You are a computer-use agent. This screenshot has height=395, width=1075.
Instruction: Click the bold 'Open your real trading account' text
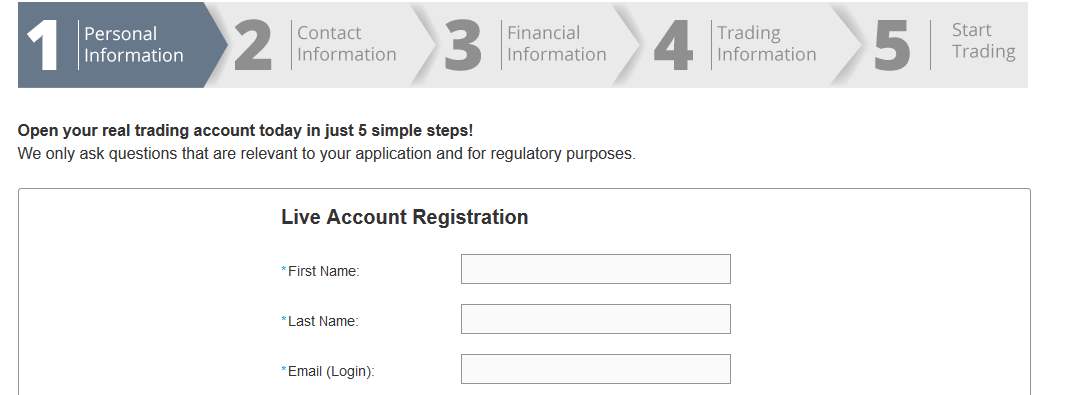[245, 130]
